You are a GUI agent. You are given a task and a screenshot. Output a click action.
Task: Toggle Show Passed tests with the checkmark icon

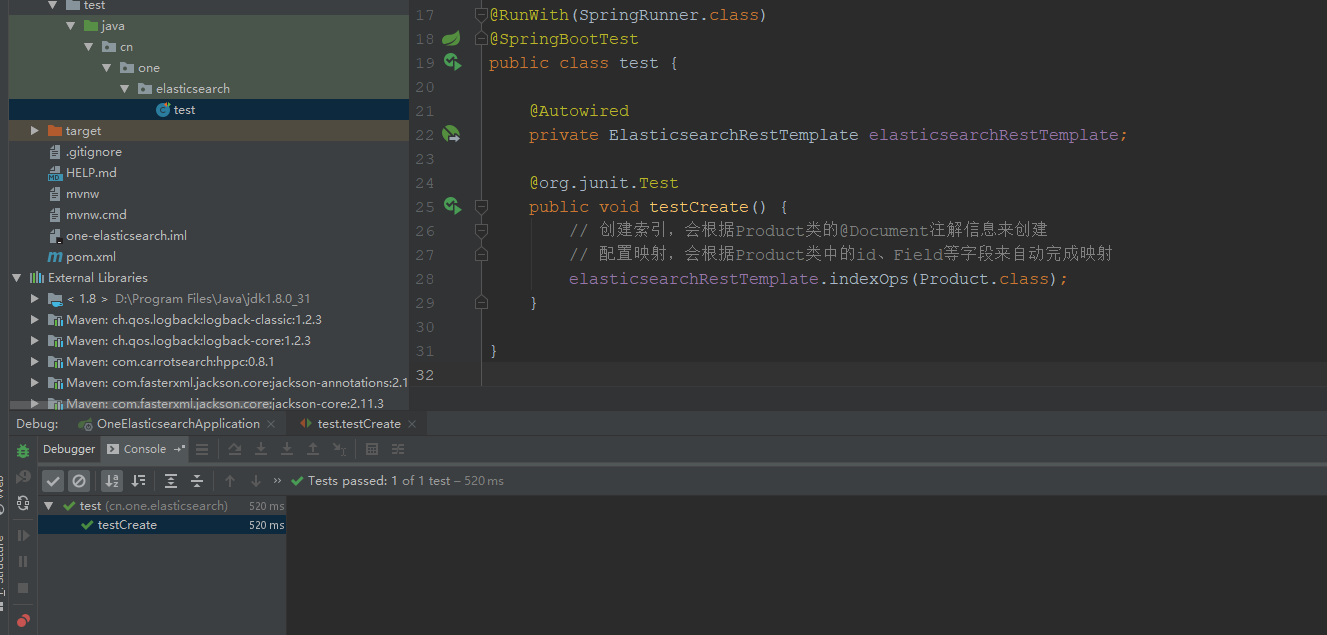click(x=52, y=480)
